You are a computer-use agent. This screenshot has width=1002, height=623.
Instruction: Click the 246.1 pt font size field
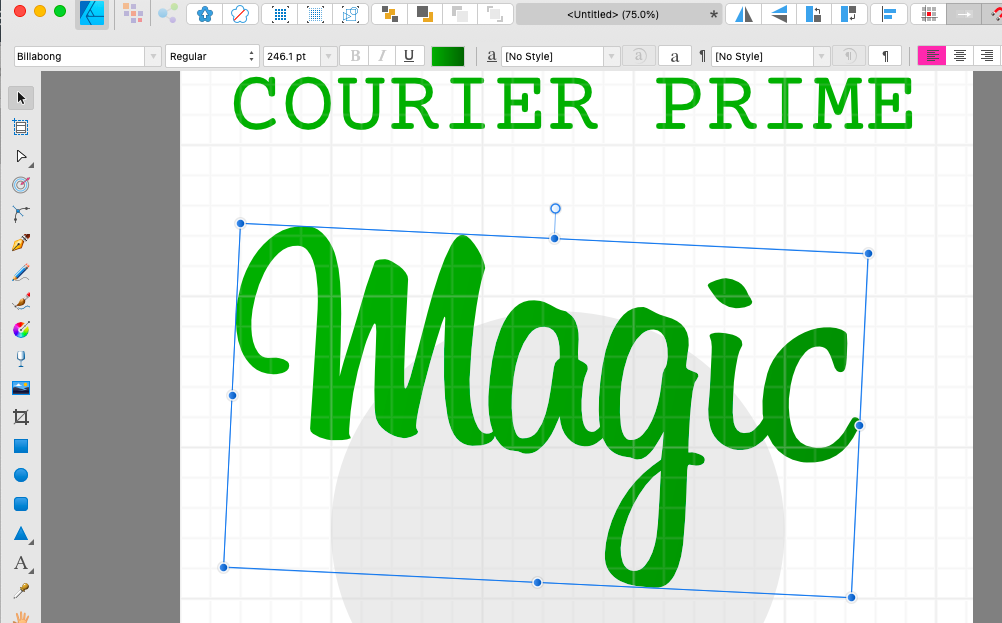(292, 56)
